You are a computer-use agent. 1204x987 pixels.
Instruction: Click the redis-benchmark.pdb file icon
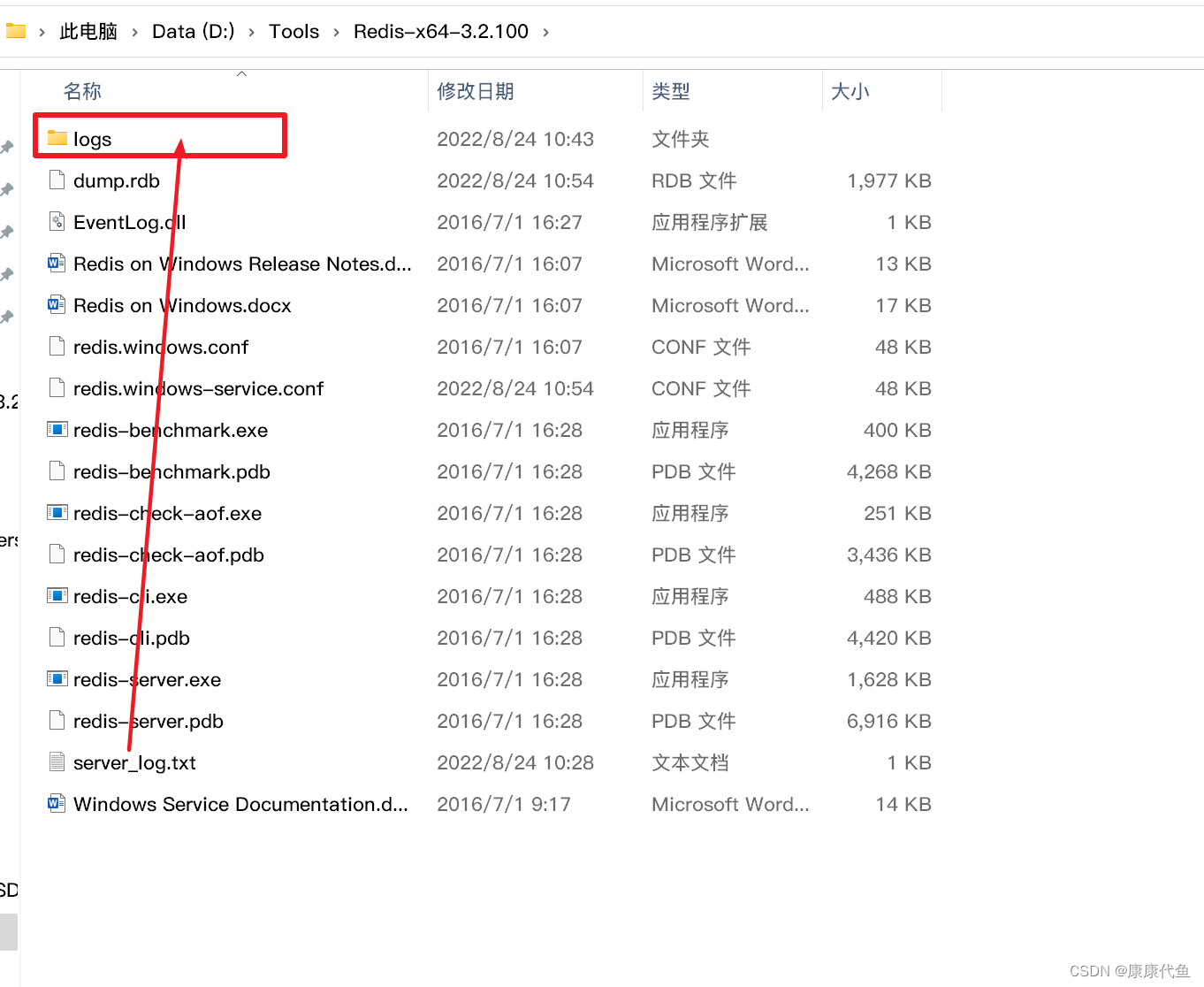tap(57, 471)
